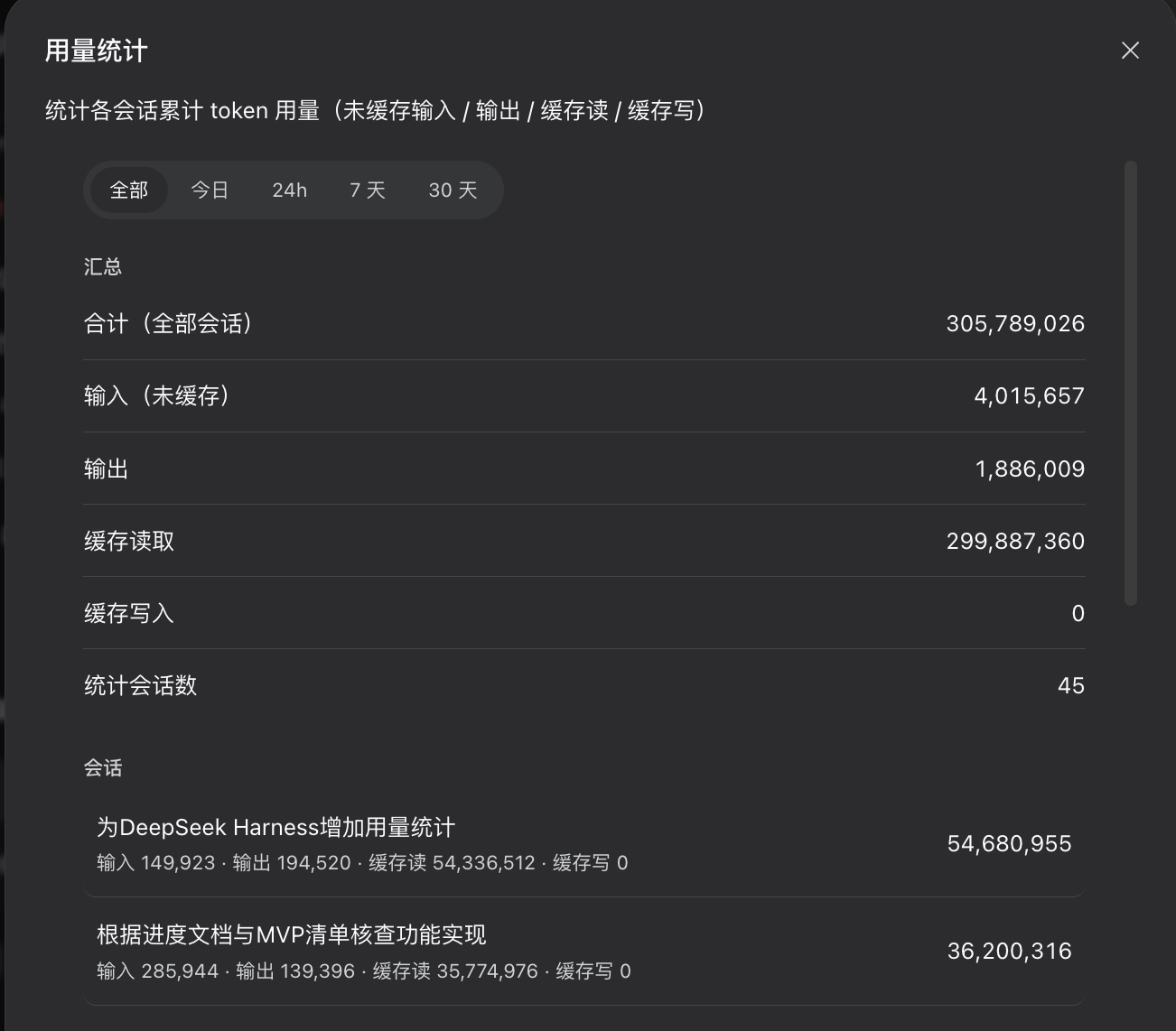Image resolution: width=1176 pixels, height=1031 pixels.
Task: Click the session total 54,680,955
Action: [1009, 844]
